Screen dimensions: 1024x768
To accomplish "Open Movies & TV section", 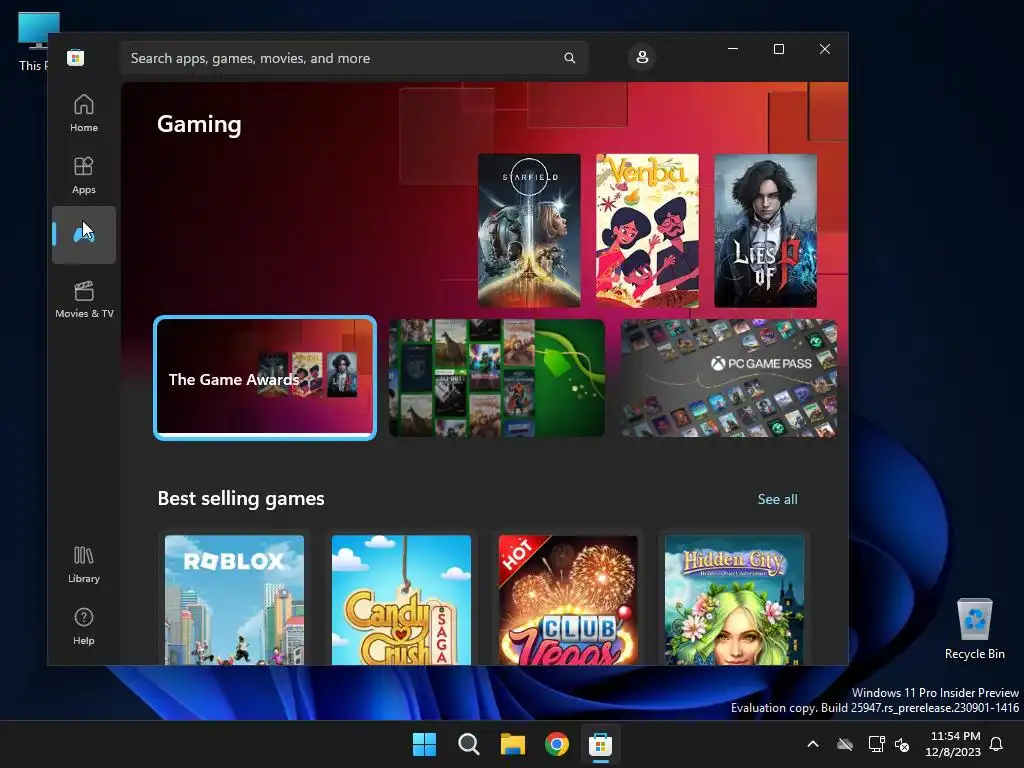I will (x=84, y=299).
